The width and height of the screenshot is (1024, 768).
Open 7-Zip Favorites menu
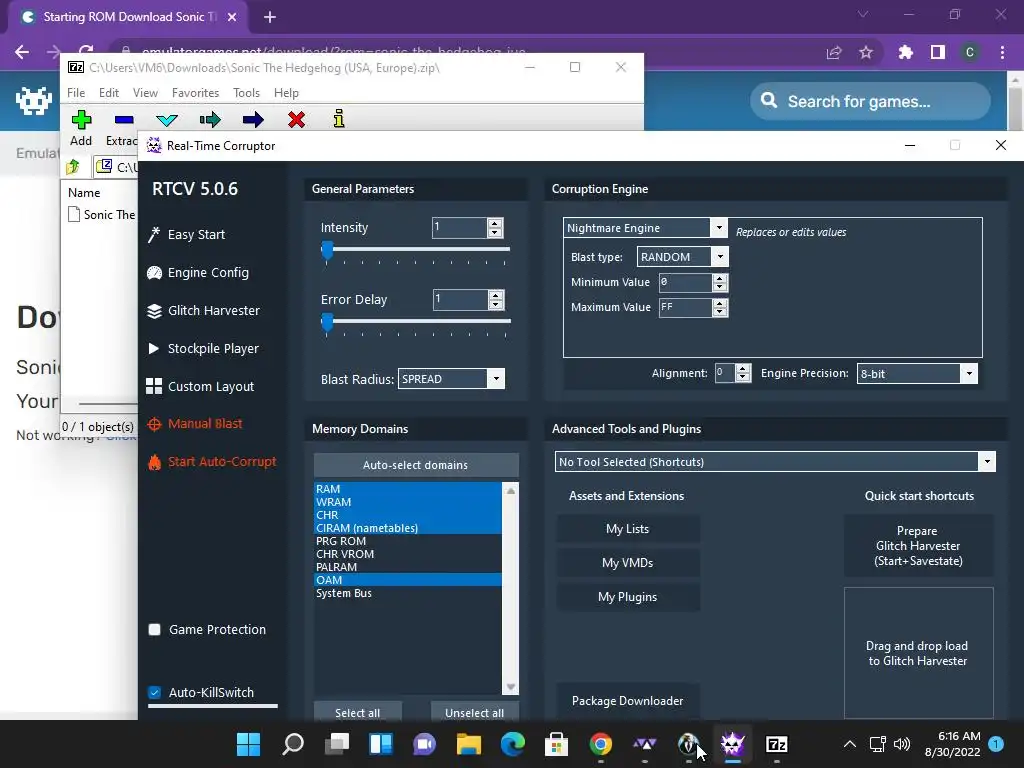click(x=195, y=93)
